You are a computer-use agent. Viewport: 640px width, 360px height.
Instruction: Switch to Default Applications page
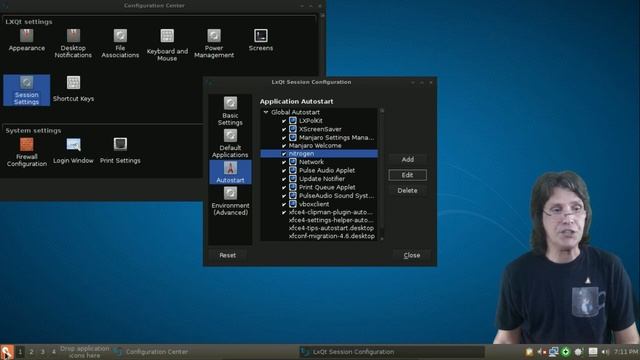230,143
